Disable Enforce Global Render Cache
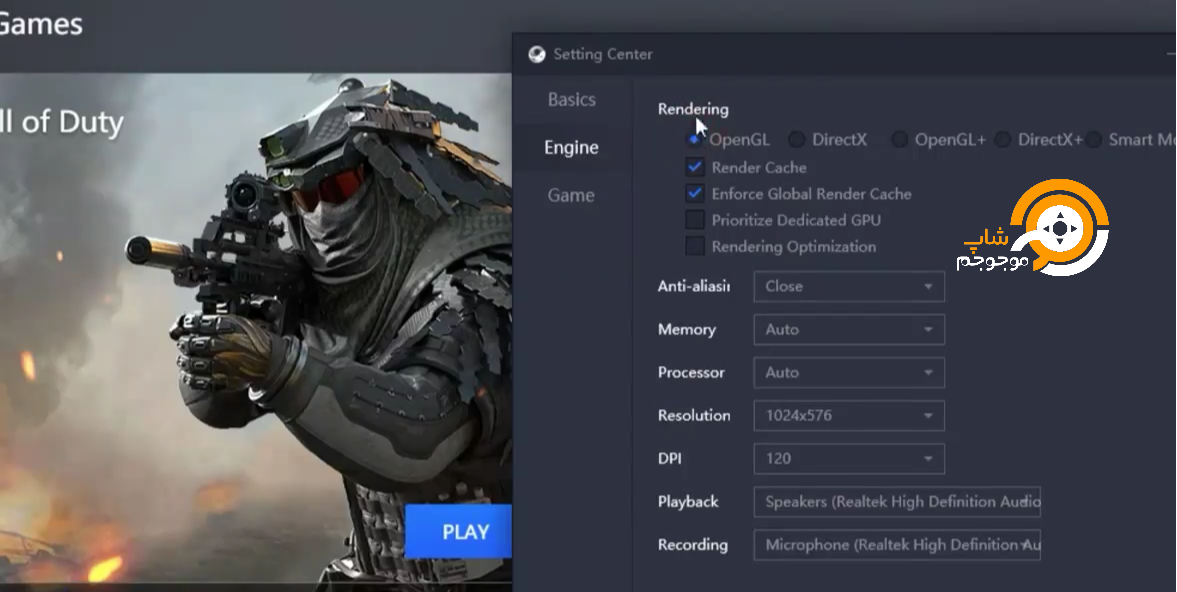1177x592 pixels. pos(695,194)
